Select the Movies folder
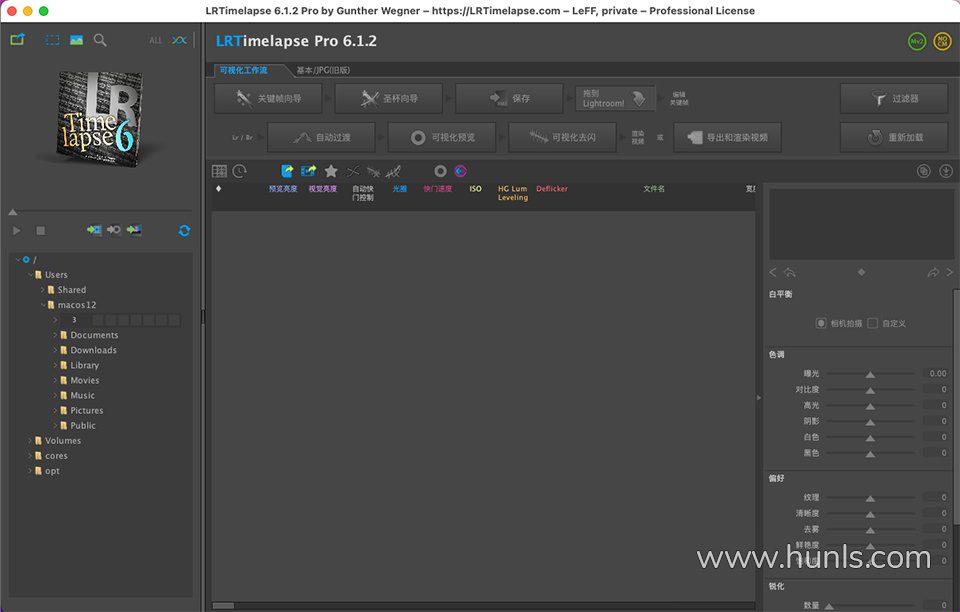Image resolution: width=960 pixels, height=612 pixels. click(x=84, y=380)
